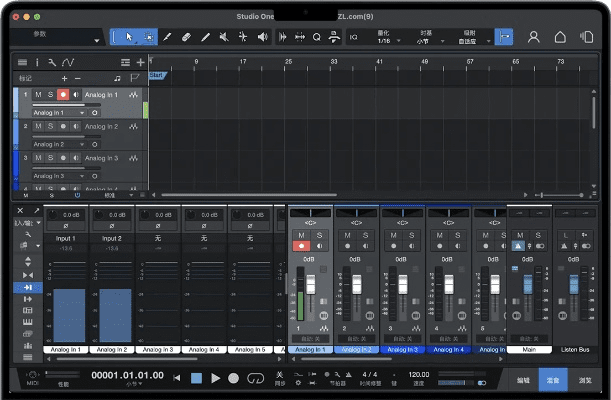The width and height of the screenshot is (611, 400).
Task: Mute track 1 in track list
Action: point(38,95)
